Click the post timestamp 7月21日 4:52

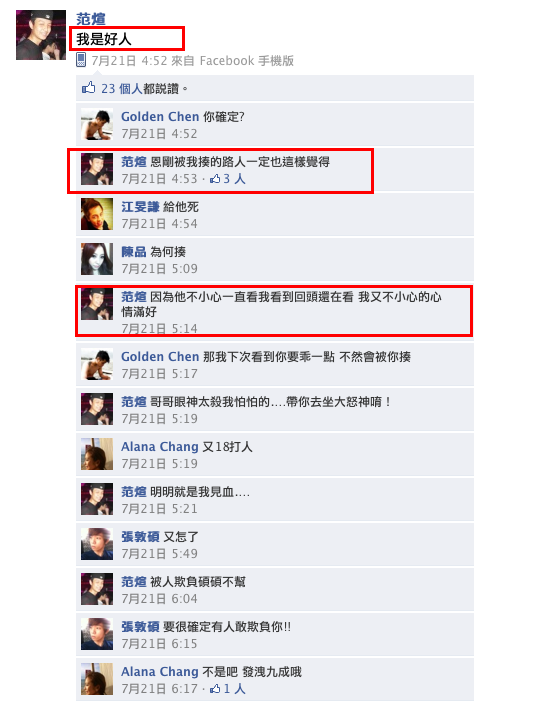point(129,61)
